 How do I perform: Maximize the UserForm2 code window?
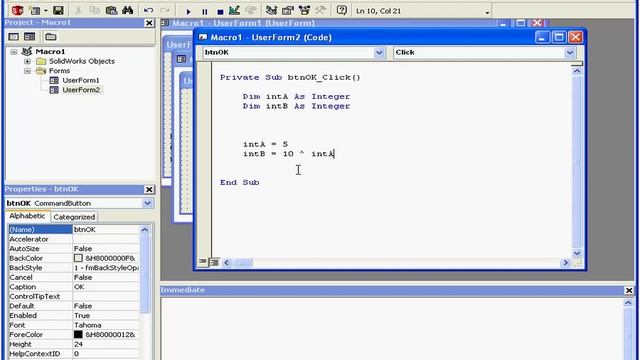pos(558,38)
